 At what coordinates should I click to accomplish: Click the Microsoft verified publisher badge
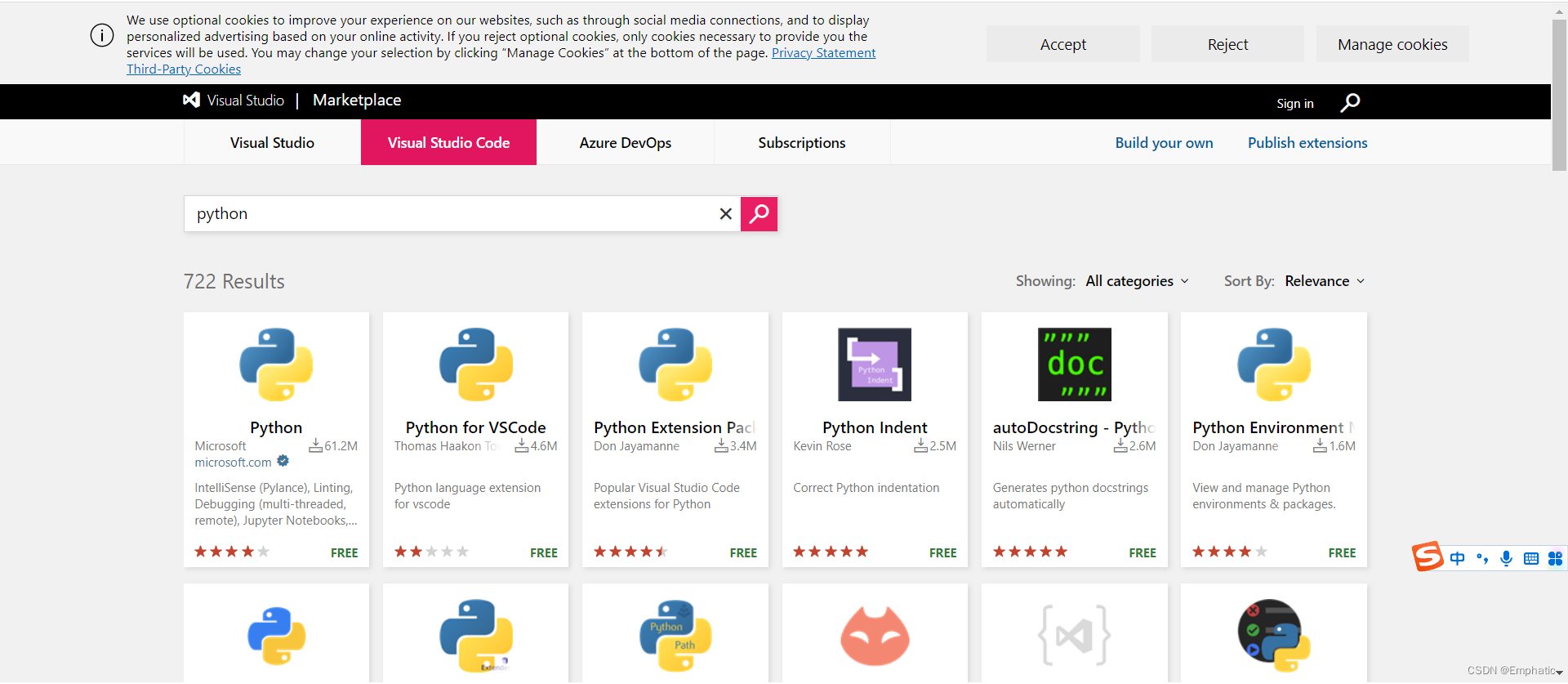point(283,461)
